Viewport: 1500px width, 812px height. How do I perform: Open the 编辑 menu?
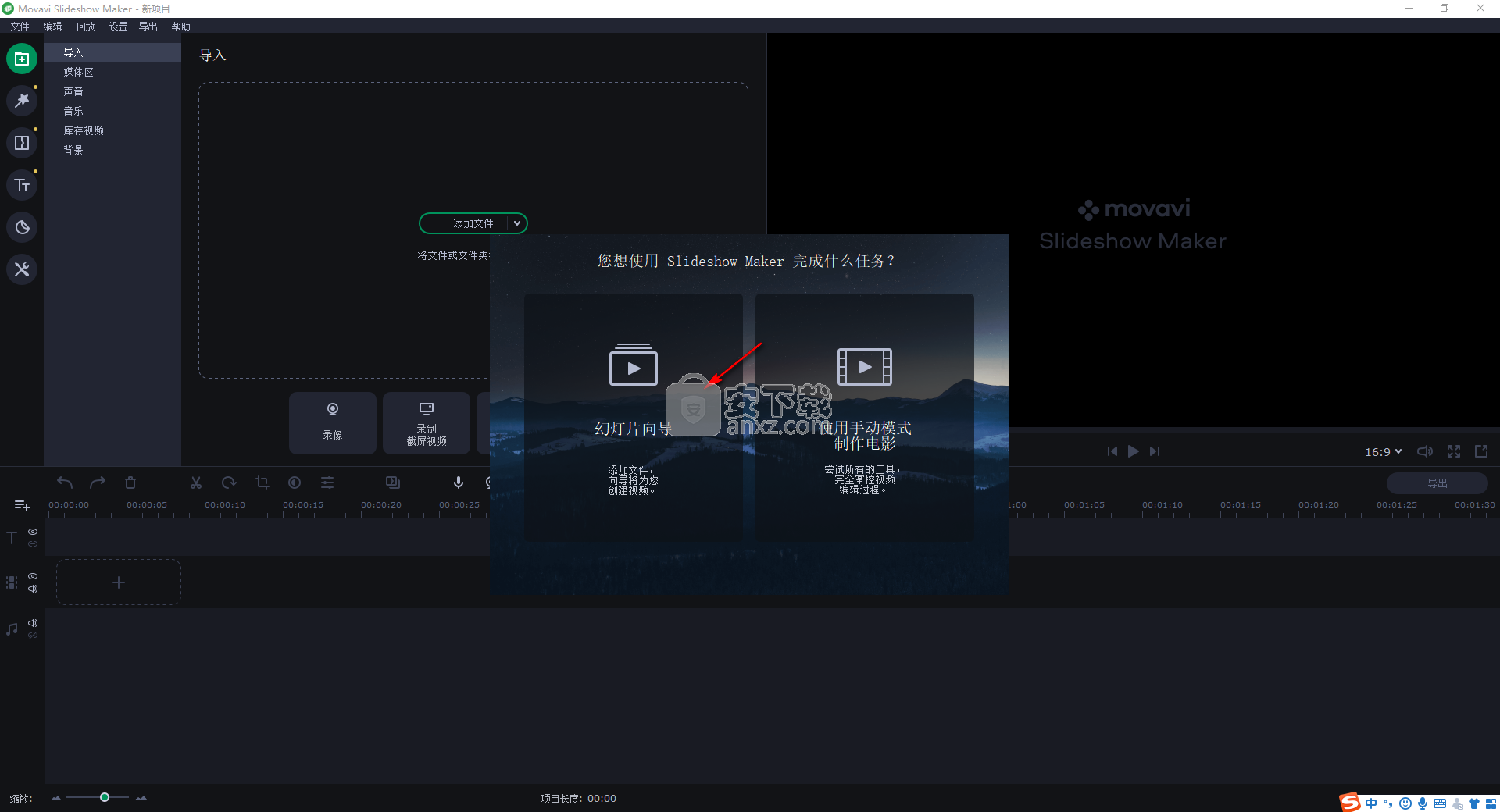point(52,27)
